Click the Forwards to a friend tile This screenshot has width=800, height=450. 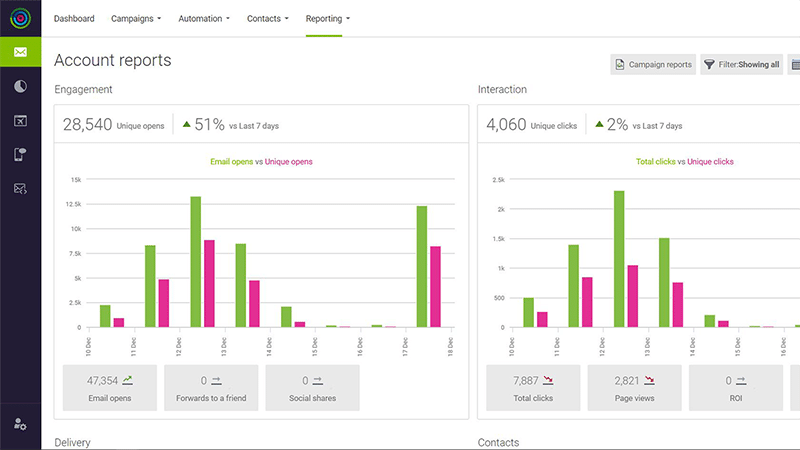coord(211,388)
